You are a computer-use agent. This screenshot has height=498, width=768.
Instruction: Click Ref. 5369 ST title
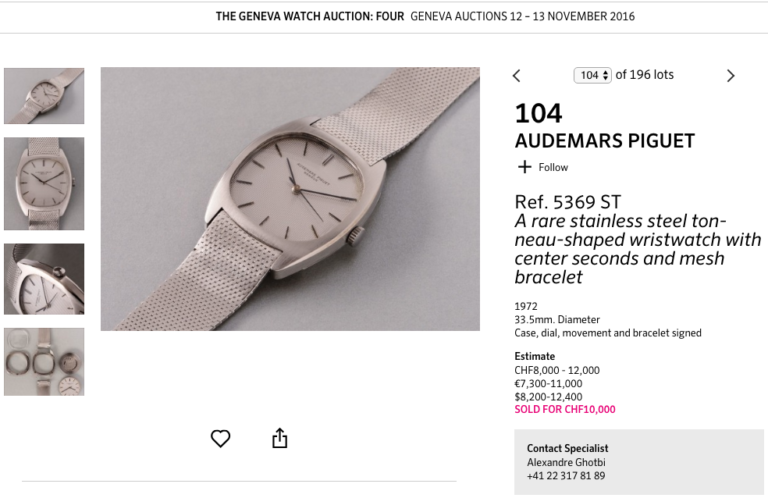[567, 202]
